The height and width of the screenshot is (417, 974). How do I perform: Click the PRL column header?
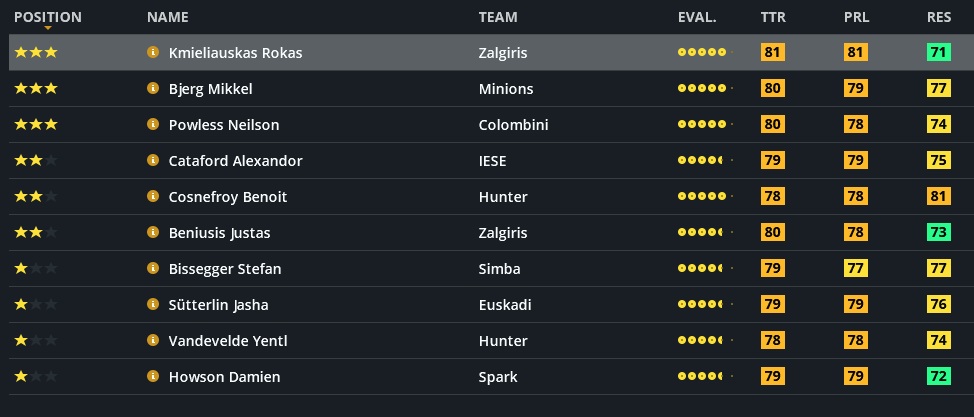click(x=855, y=17)
